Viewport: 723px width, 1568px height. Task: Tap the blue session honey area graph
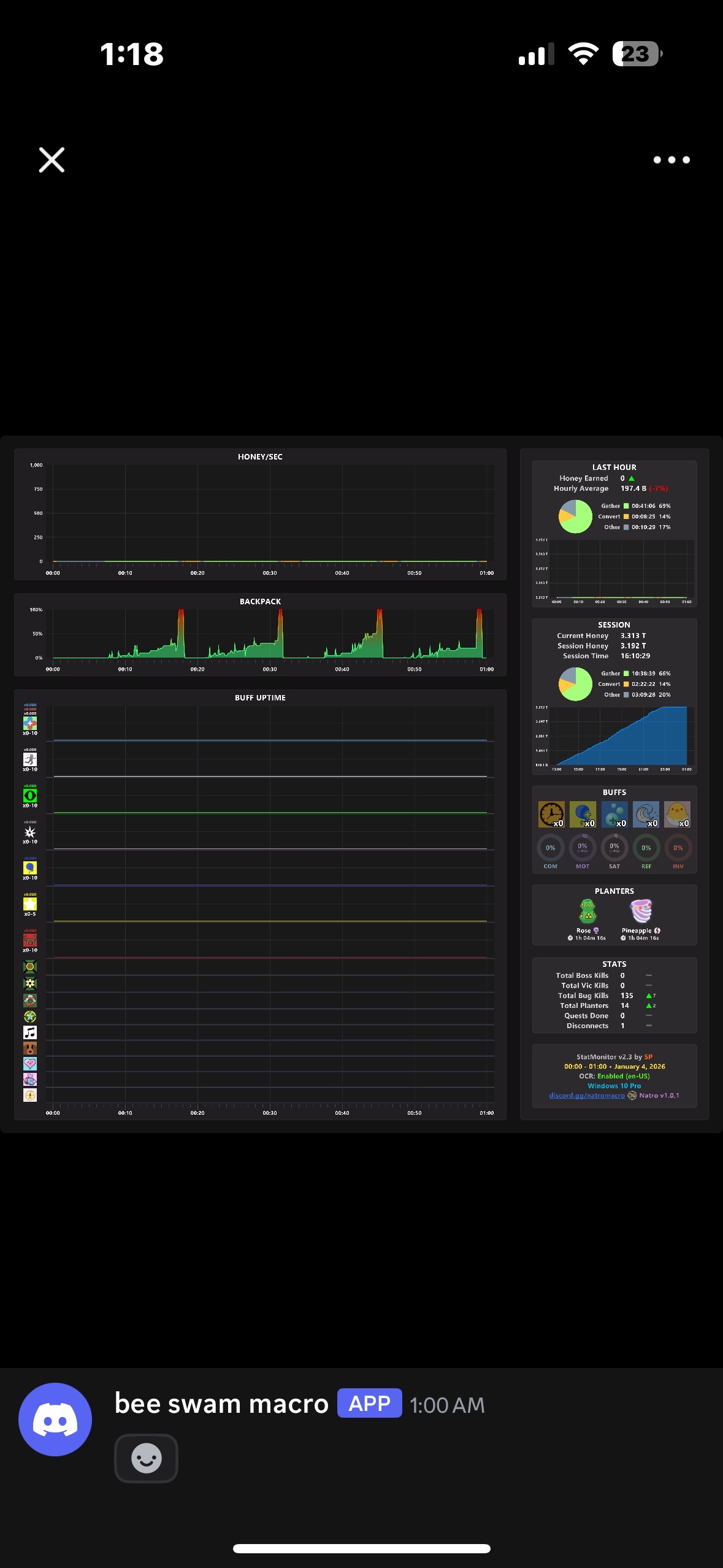click(x=622, y=736)
